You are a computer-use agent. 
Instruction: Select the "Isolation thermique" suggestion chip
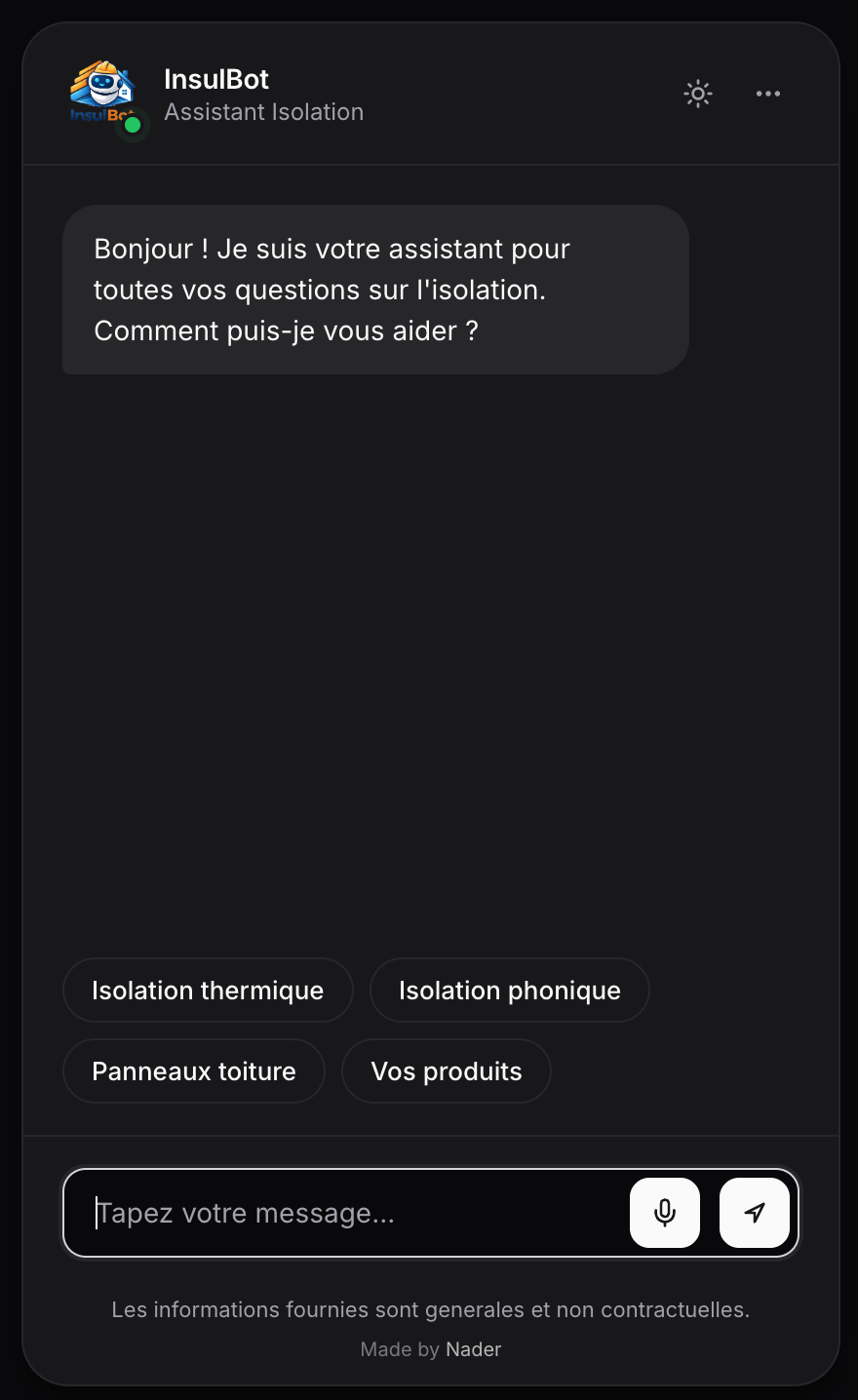pos(208,991)
